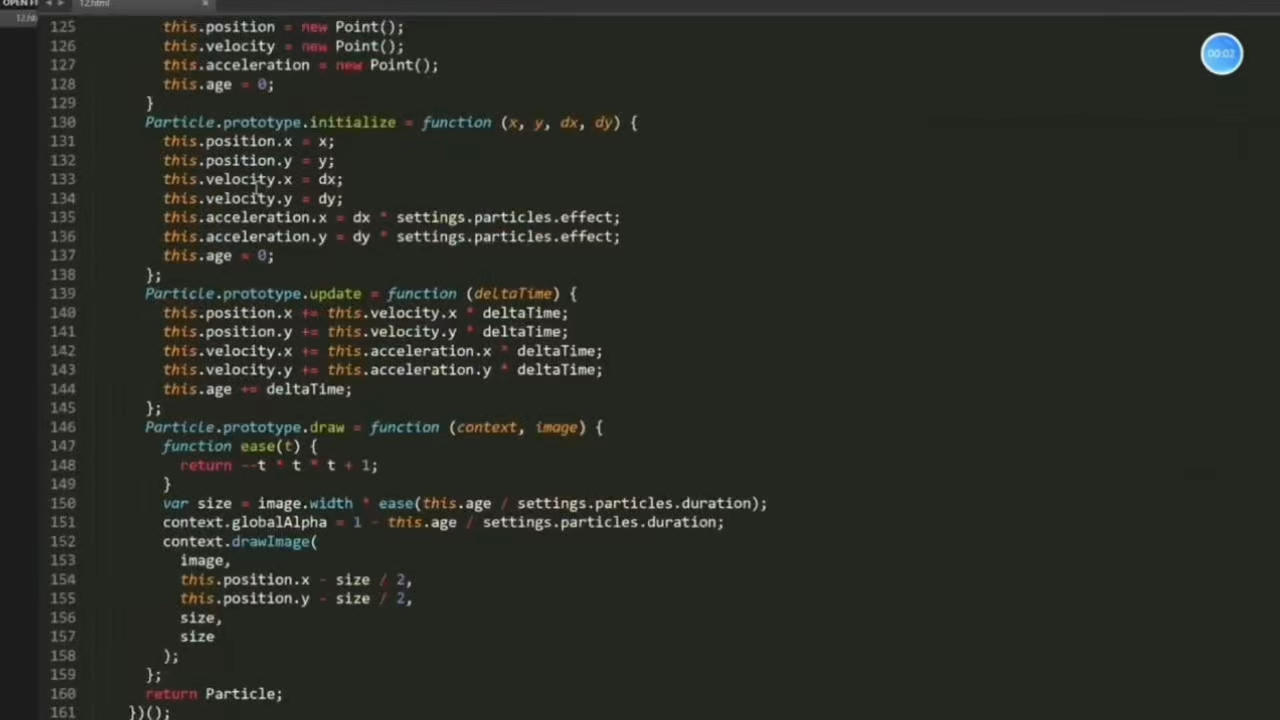Click line number 160 in the gutter
This screenshot has width=1280, height=720.
[62, 693]
